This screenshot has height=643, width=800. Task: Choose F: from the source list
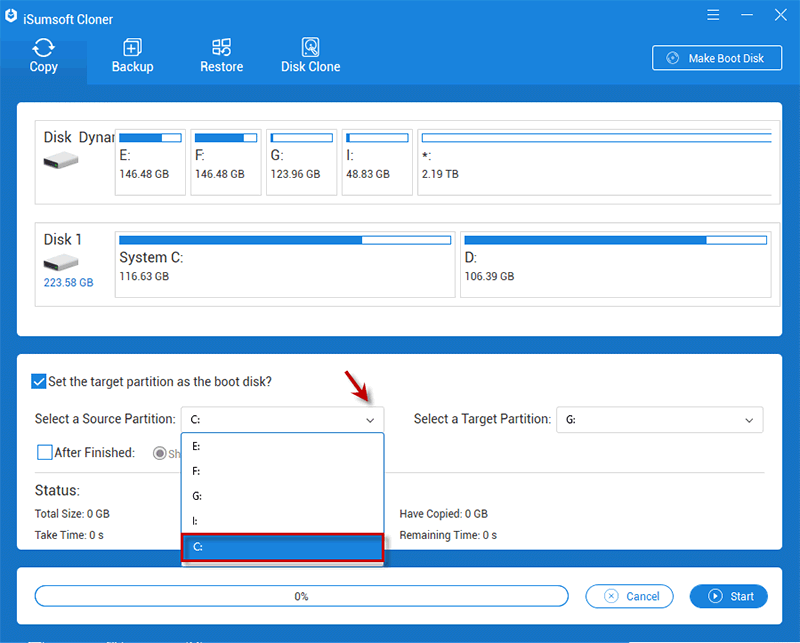coord(282,471)
